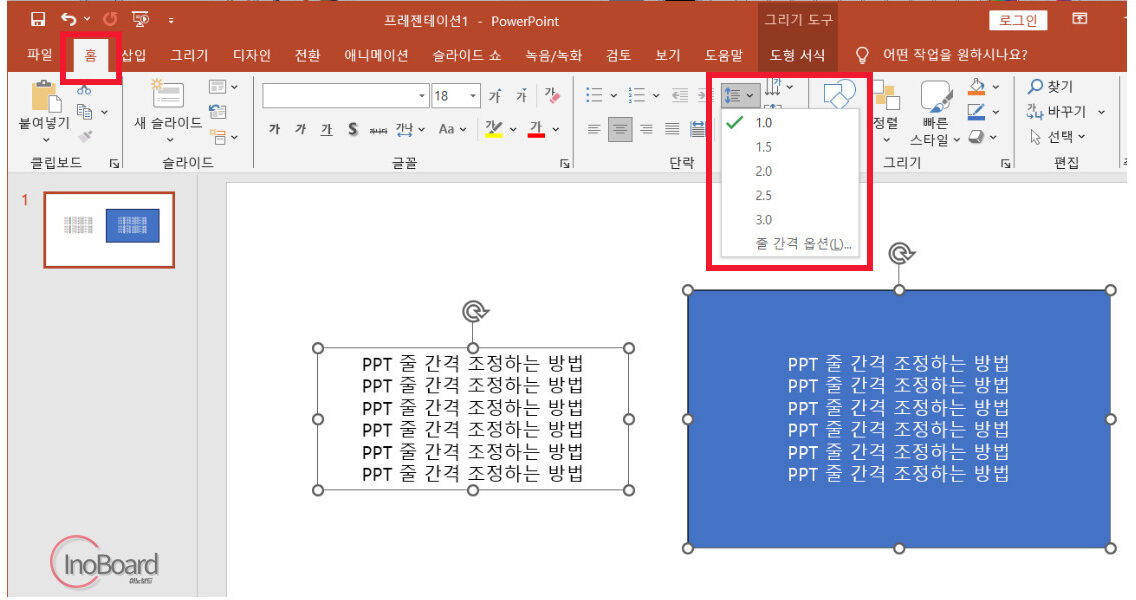Decrease the font size
Image resolution: width=1136 pixels, height=600 pixels.
[x=521, y=96]
